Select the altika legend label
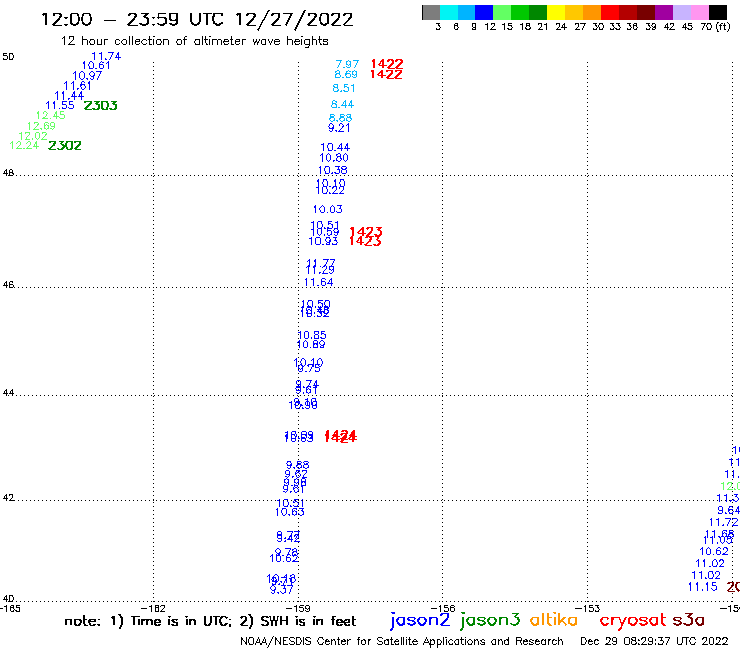 point(554,620)
